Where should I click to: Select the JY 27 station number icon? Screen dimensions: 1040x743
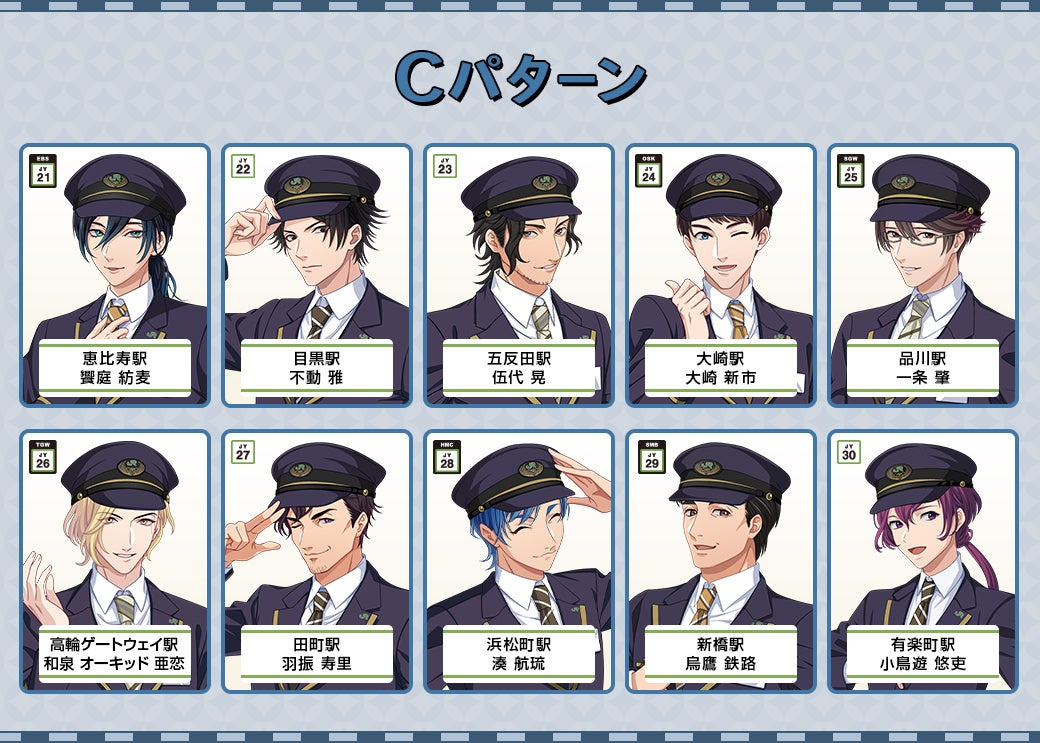coord(243,452)
